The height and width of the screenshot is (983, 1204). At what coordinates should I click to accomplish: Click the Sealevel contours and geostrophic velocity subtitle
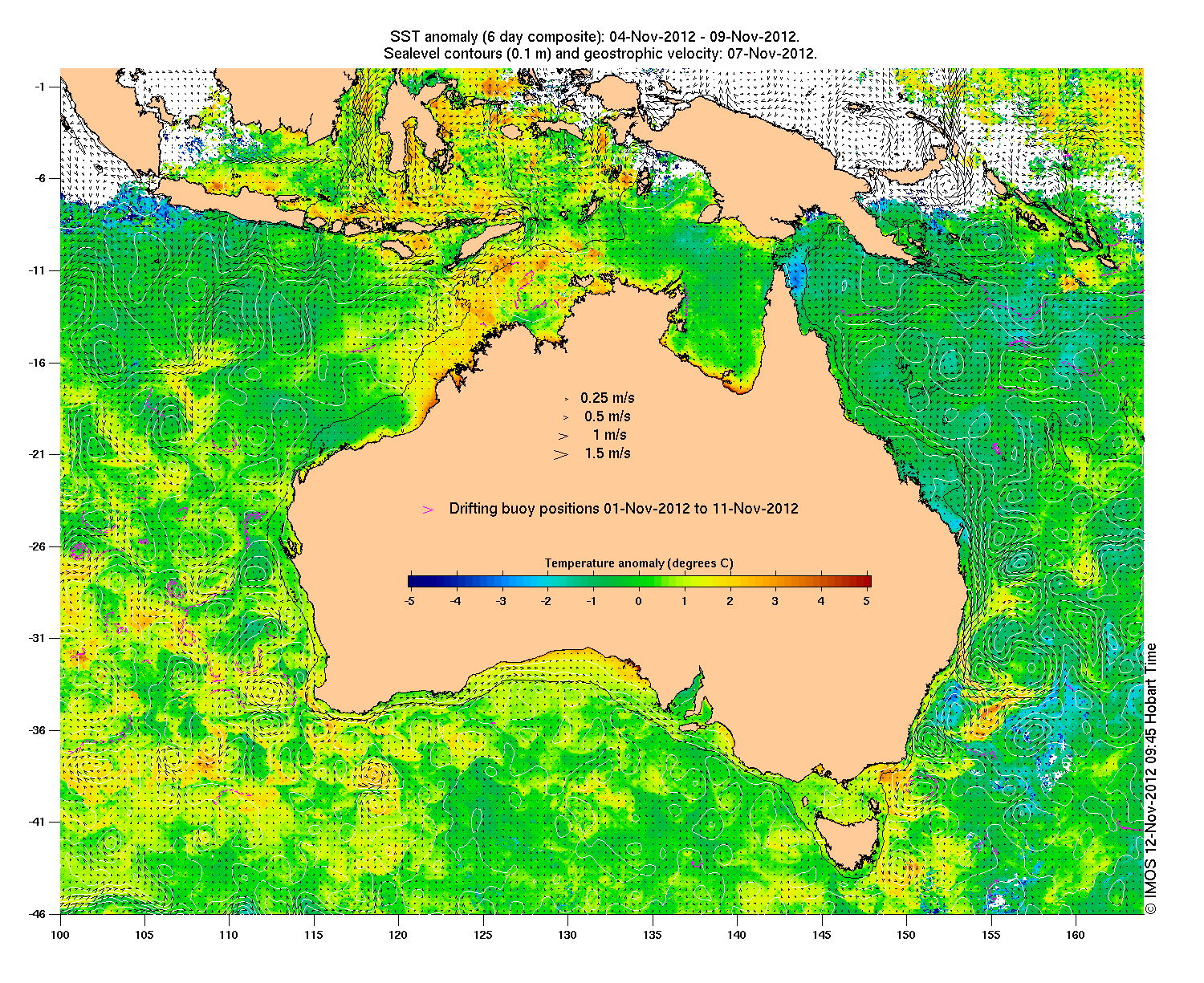600,54
